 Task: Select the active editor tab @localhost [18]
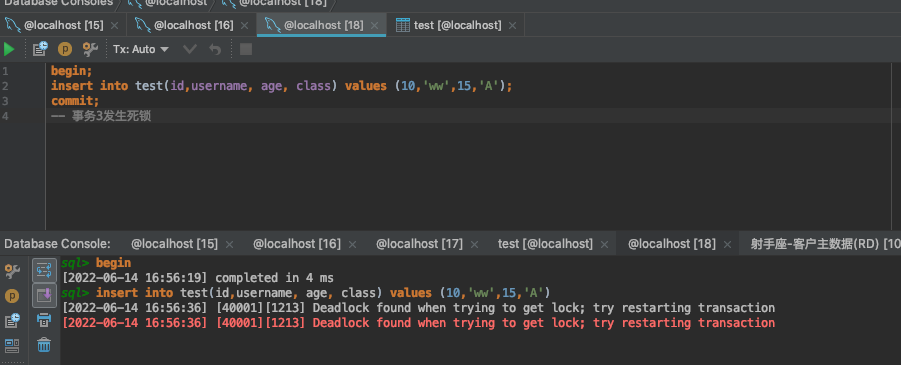click(323, 25)
